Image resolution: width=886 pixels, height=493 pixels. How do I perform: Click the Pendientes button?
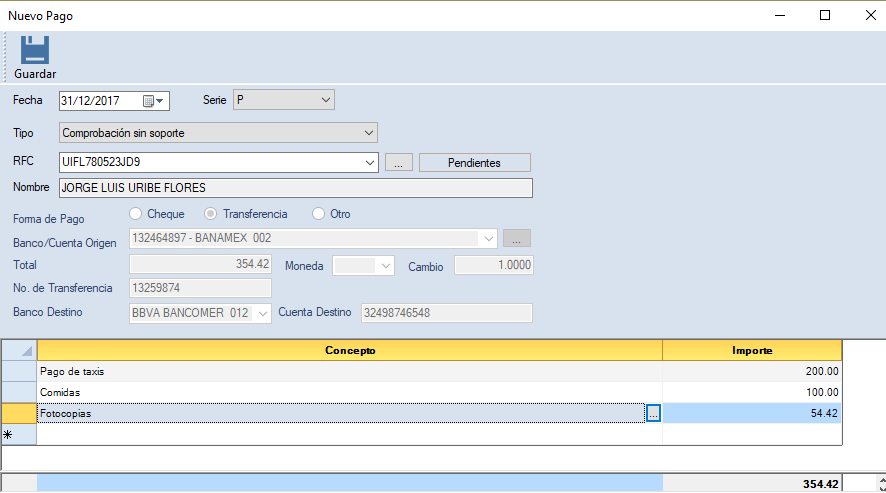point(474,162)
